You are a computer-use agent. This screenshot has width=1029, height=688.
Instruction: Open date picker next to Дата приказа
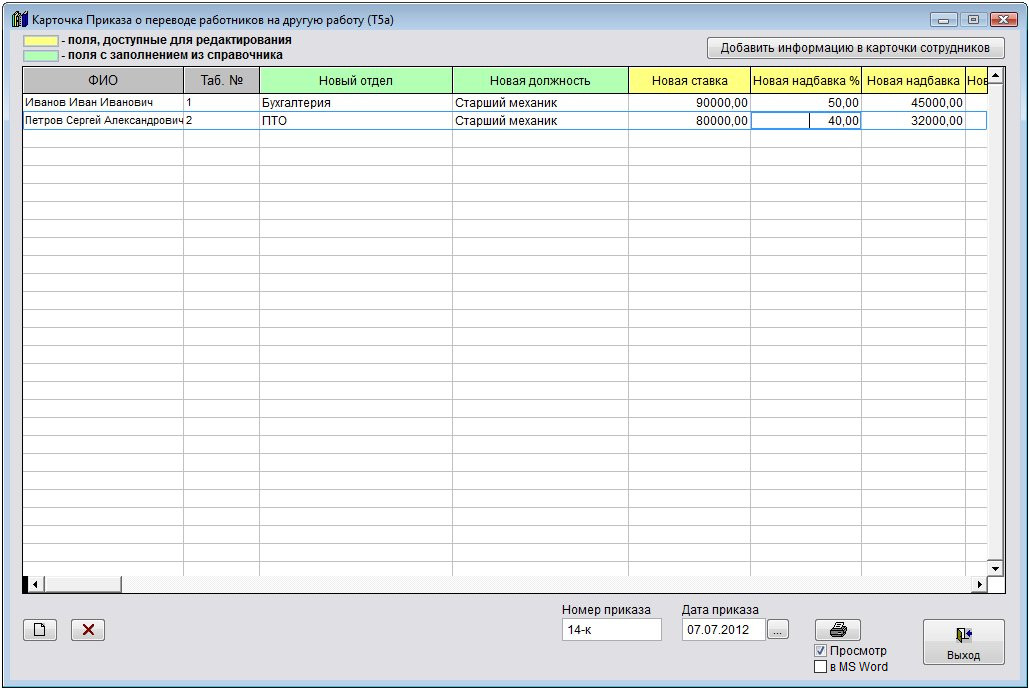coord(778,630)
